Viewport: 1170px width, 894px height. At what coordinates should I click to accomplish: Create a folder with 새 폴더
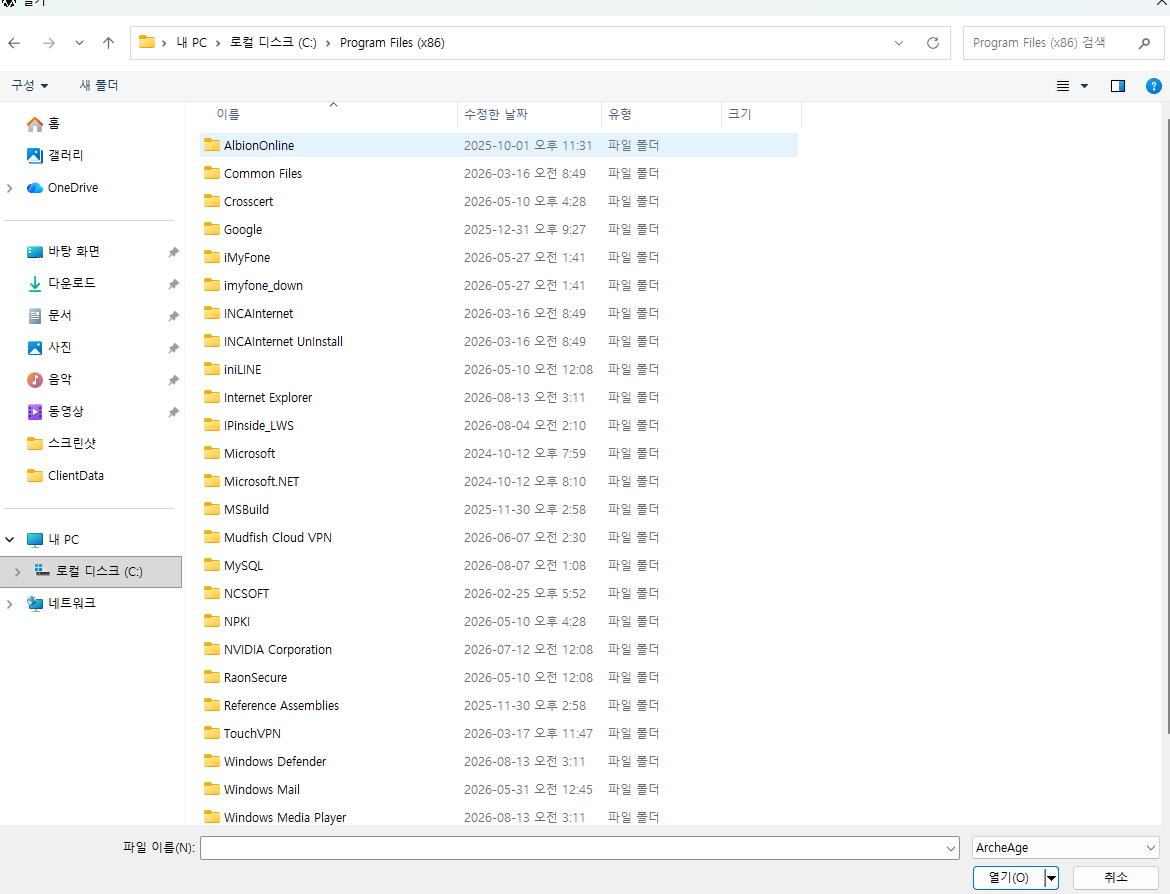(x=99, y=86)
